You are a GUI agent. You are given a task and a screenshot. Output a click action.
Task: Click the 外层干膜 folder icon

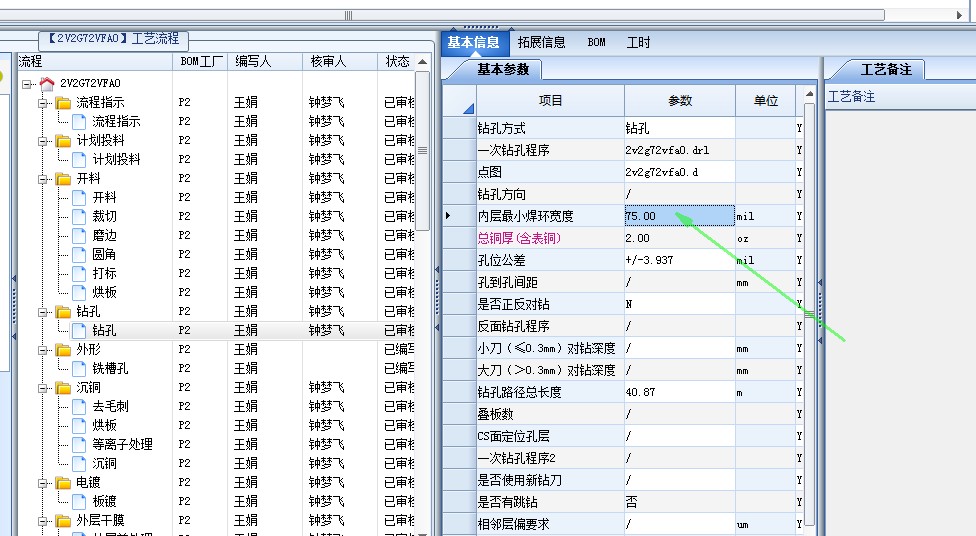(63, 520)
